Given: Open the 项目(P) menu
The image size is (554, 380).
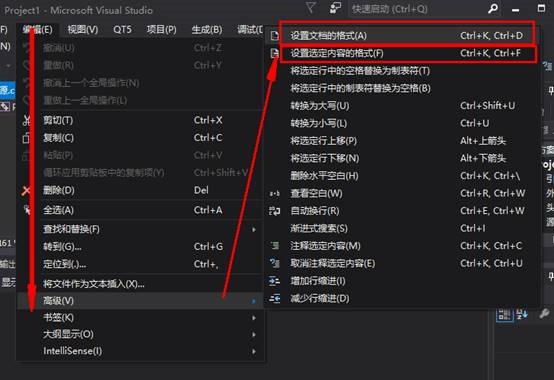Looking at the screenshot, I should [161, 29].
